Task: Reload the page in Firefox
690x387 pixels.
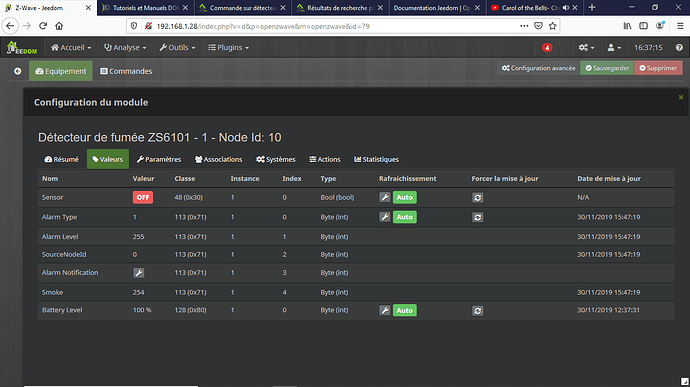Action: (43, 26)
